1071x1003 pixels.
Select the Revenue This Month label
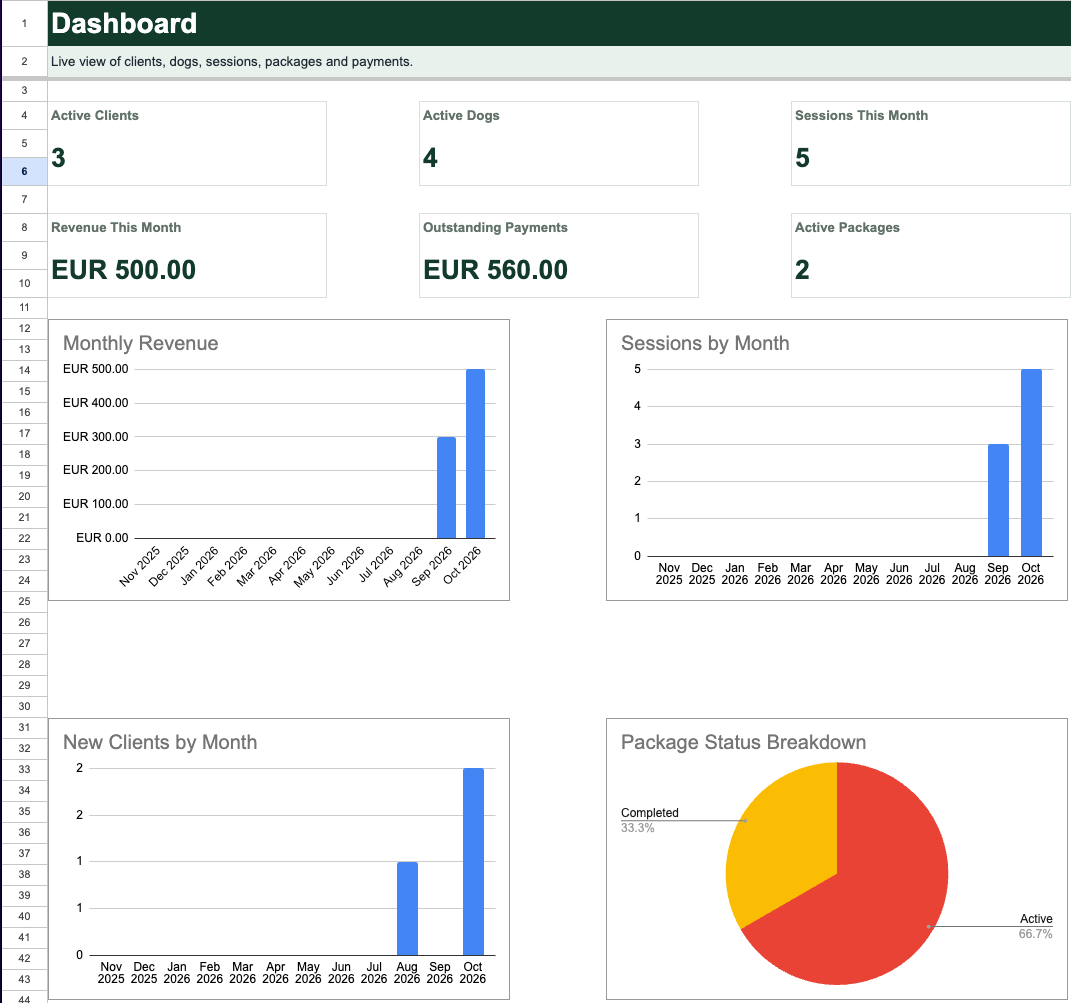[116, 228]
